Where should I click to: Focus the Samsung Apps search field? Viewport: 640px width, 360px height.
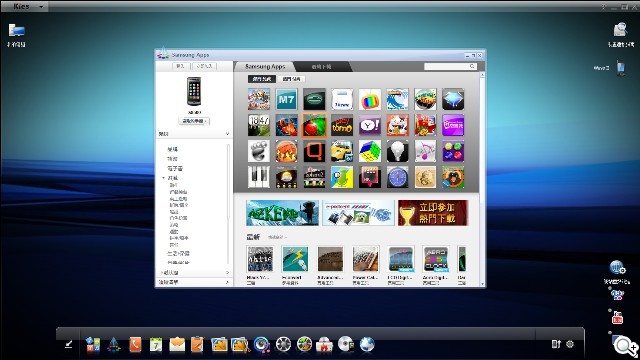(447, 66)
